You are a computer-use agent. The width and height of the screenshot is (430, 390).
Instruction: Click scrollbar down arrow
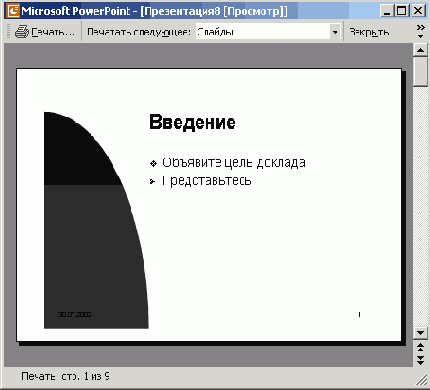coord(420,332)
